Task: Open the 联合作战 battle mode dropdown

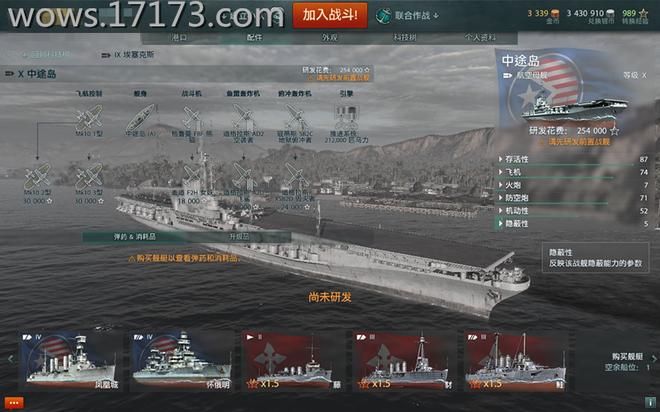Action: pyautogui.click(x=408, y=16)
